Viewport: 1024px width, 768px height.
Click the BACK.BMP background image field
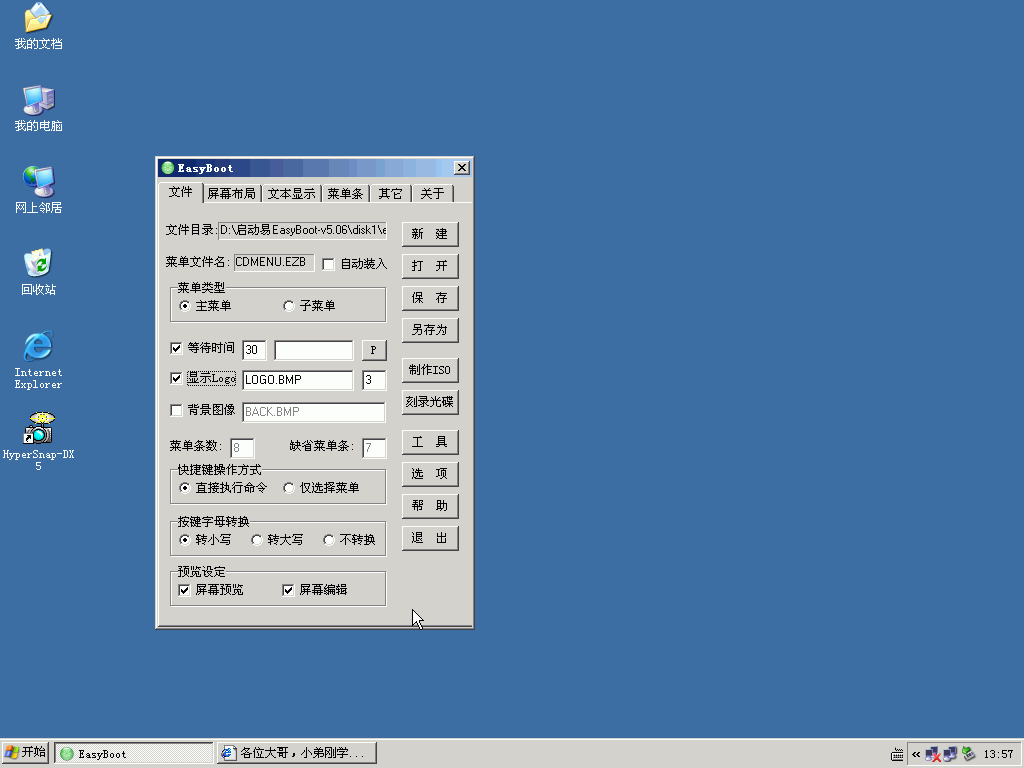click(x=313, y=412)
